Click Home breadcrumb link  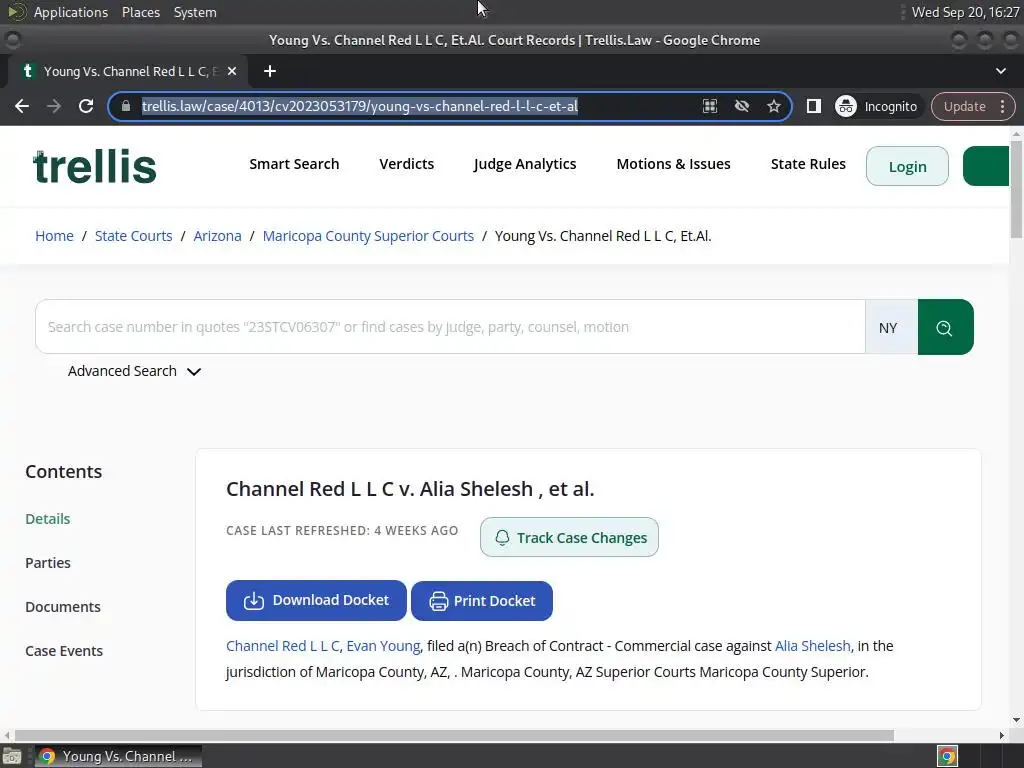point(54,236)
